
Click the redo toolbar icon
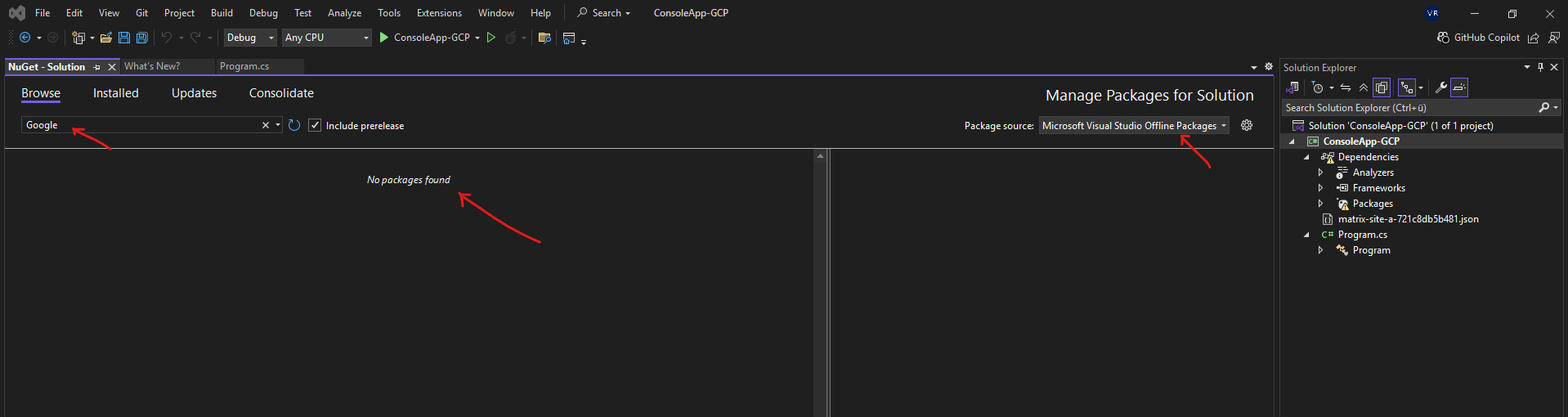[x=195, y=38]
